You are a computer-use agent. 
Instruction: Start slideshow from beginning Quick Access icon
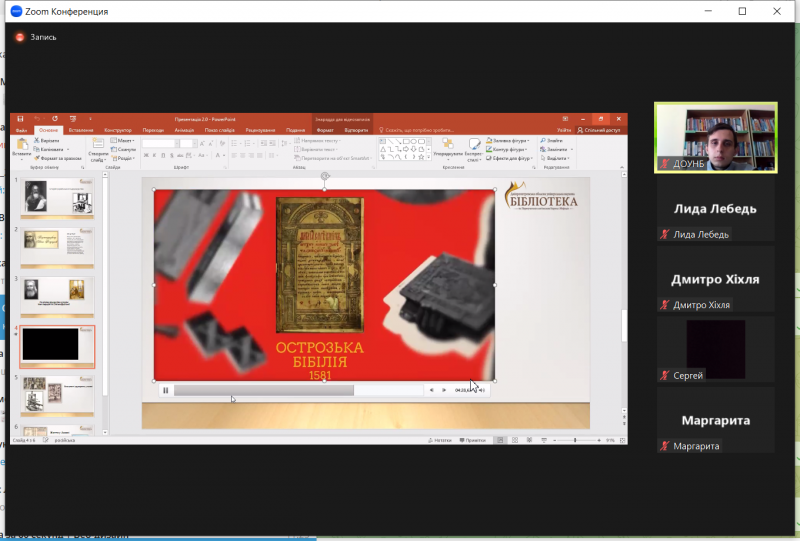72,119
